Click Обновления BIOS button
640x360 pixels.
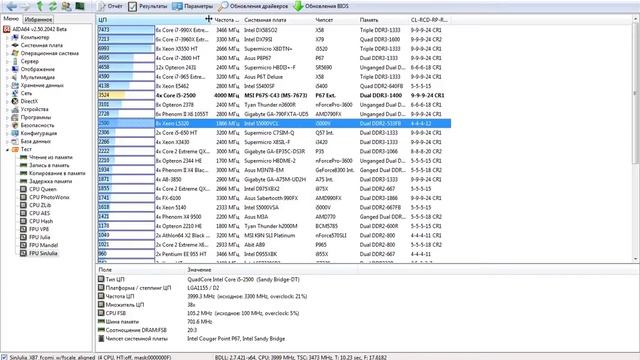click(x=321, y=6)
